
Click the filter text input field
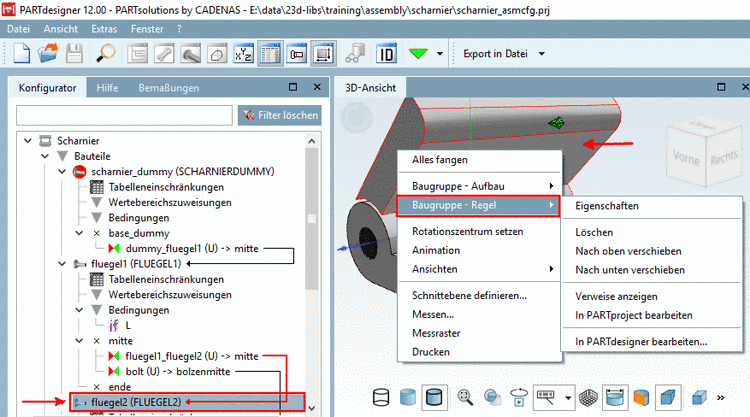(124, 115)
